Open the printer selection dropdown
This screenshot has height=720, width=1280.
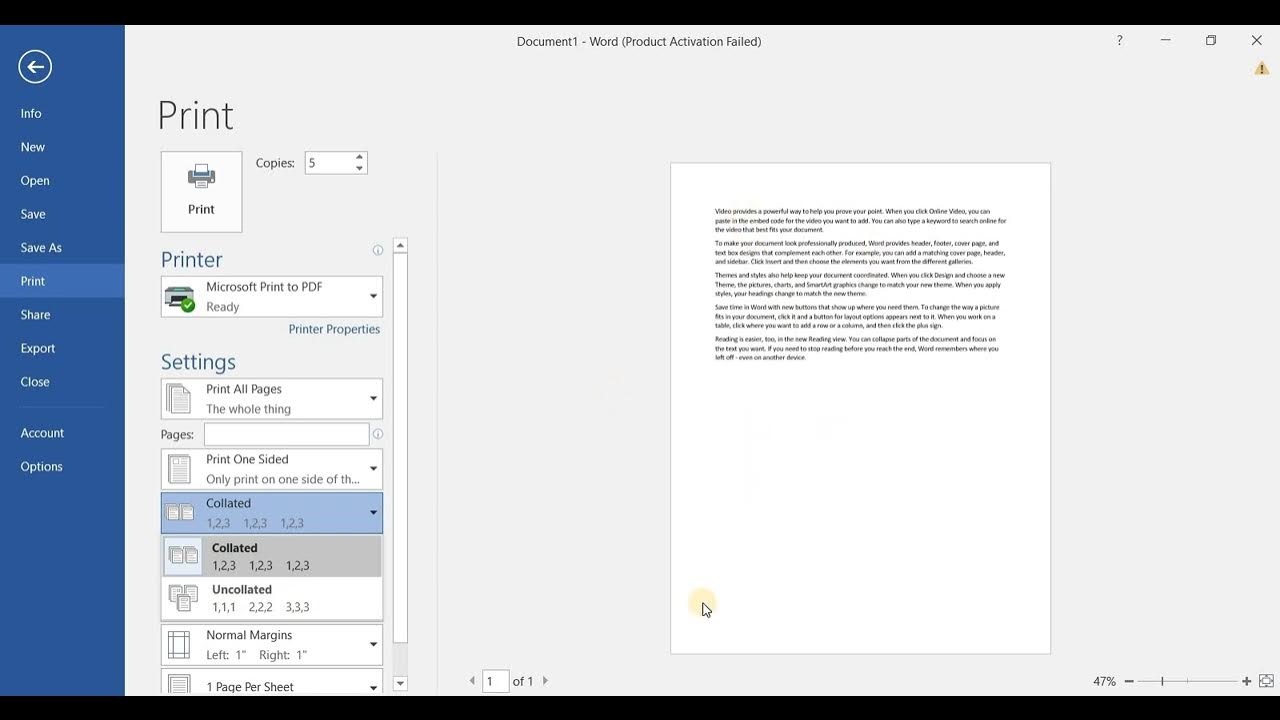373,297
